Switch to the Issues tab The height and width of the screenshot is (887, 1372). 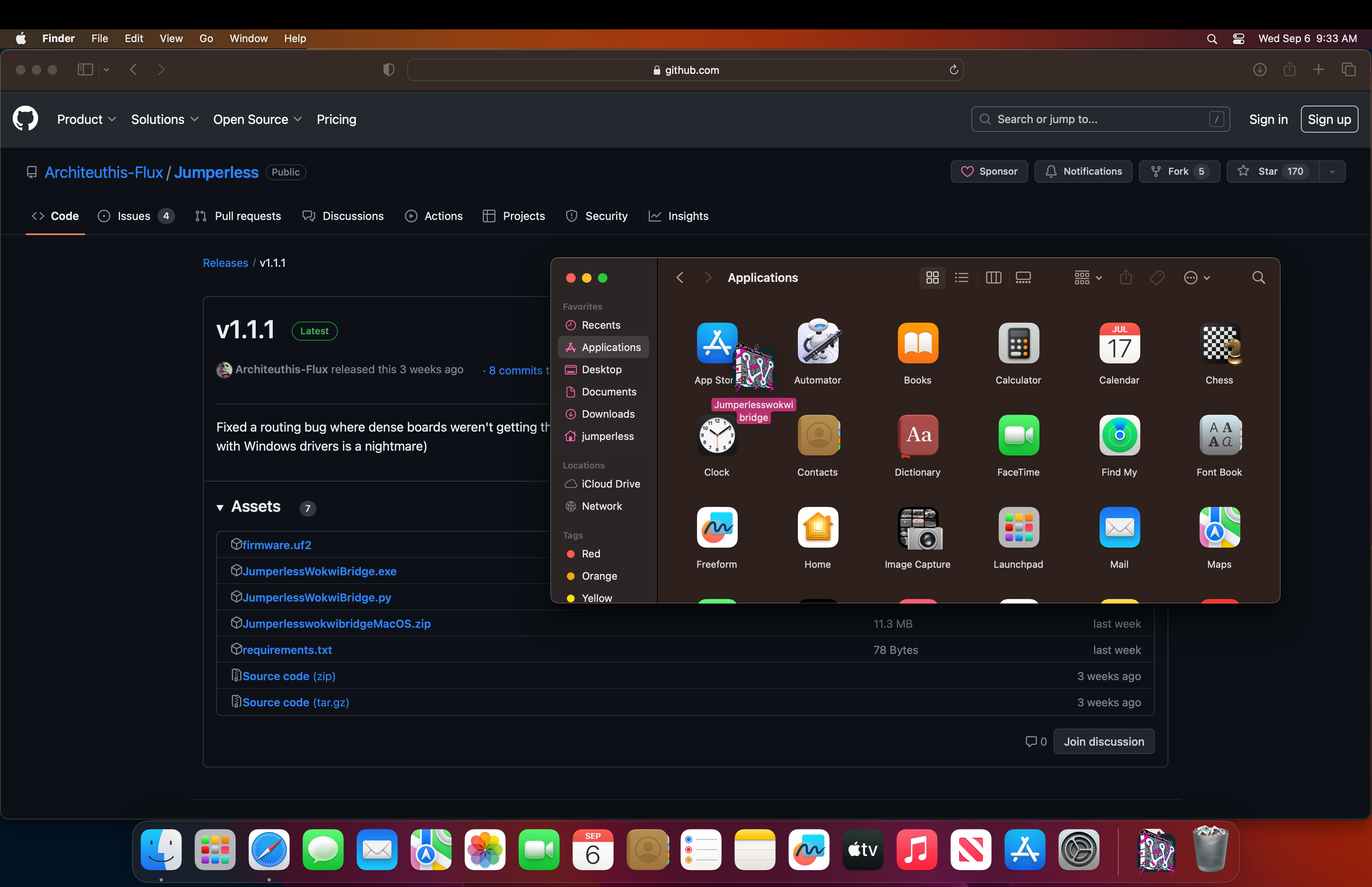(133, 216)
